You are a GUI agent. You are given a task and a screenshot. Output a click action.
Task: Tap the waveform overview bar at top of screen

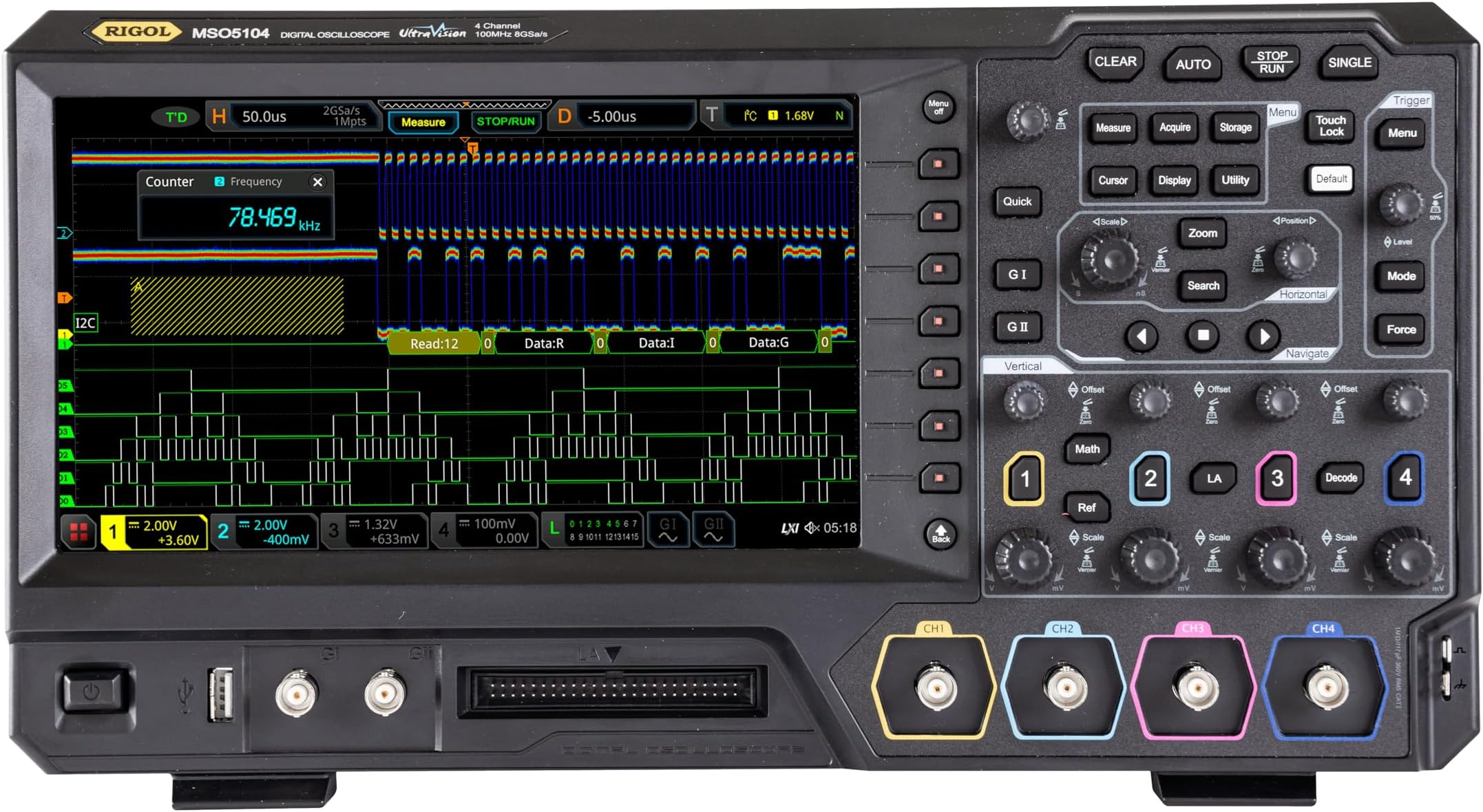tap(465, 105)
